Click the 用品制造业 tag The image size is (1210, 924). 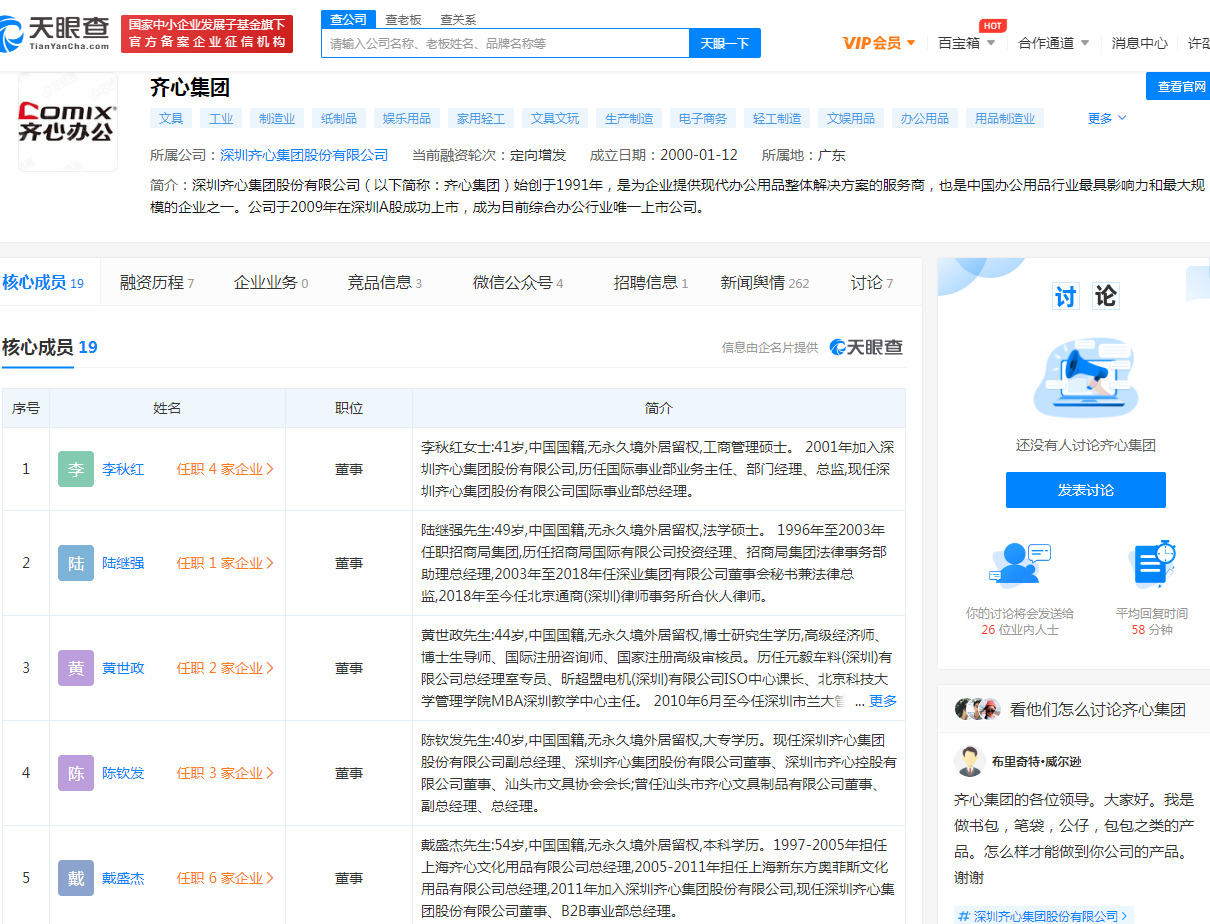(1005, 118)
